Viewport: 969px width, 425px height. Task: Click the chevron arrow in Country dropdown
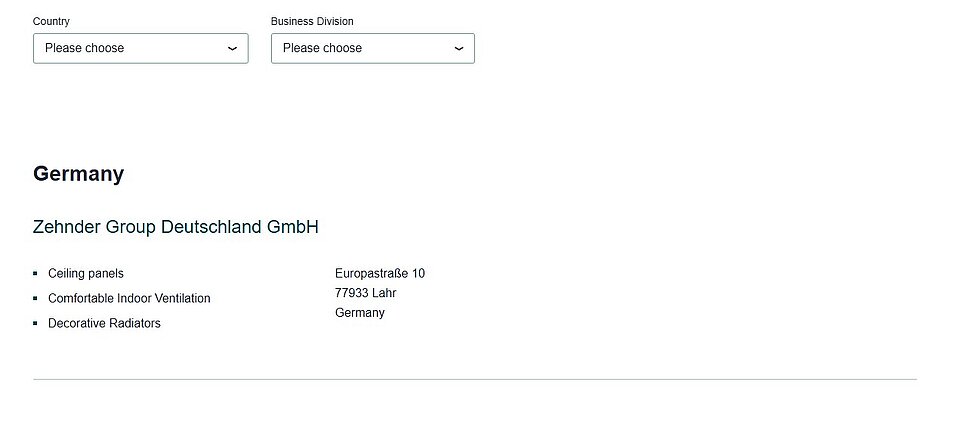pyautogui.click(x=232, y=48)
